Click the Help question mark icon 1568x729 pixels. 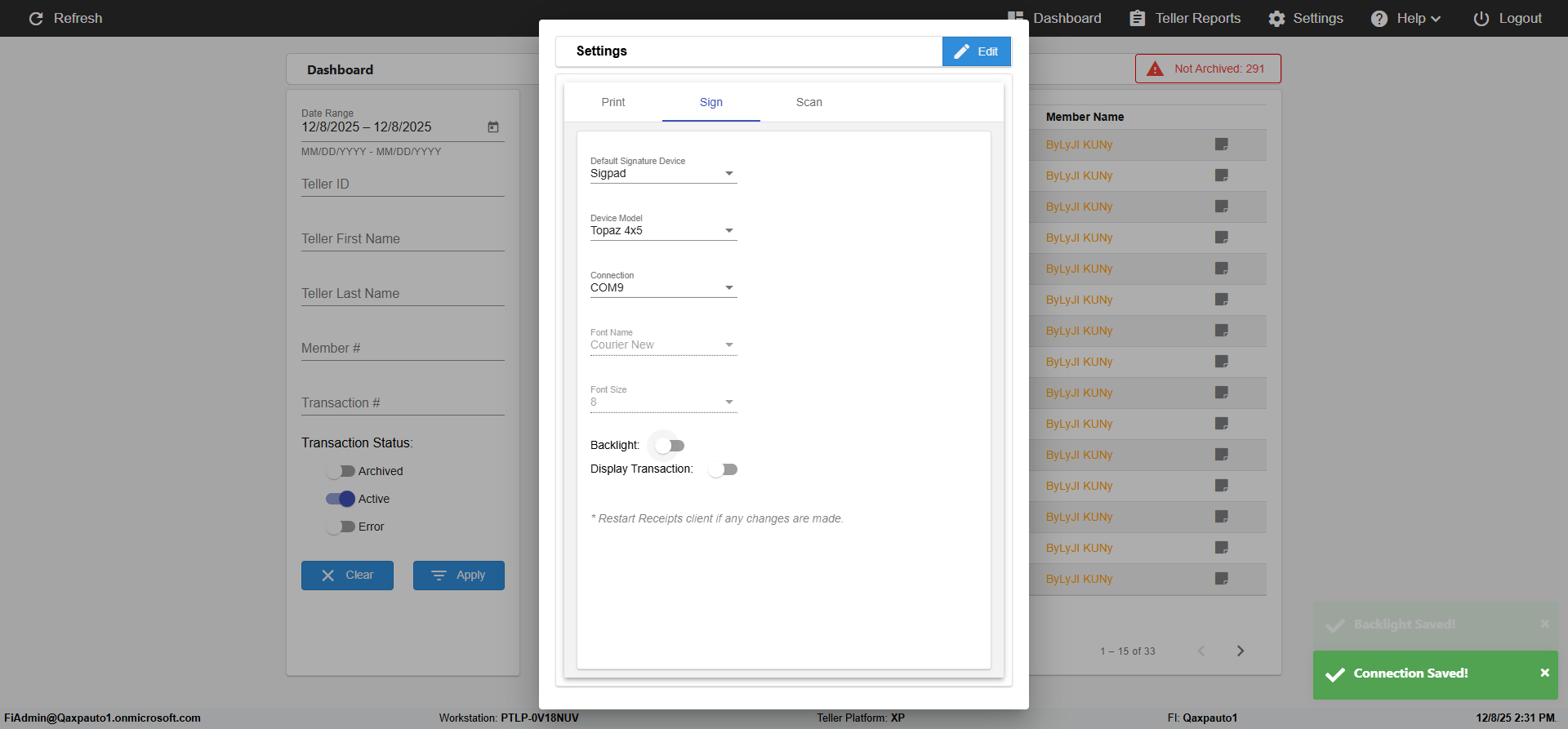1379,18
